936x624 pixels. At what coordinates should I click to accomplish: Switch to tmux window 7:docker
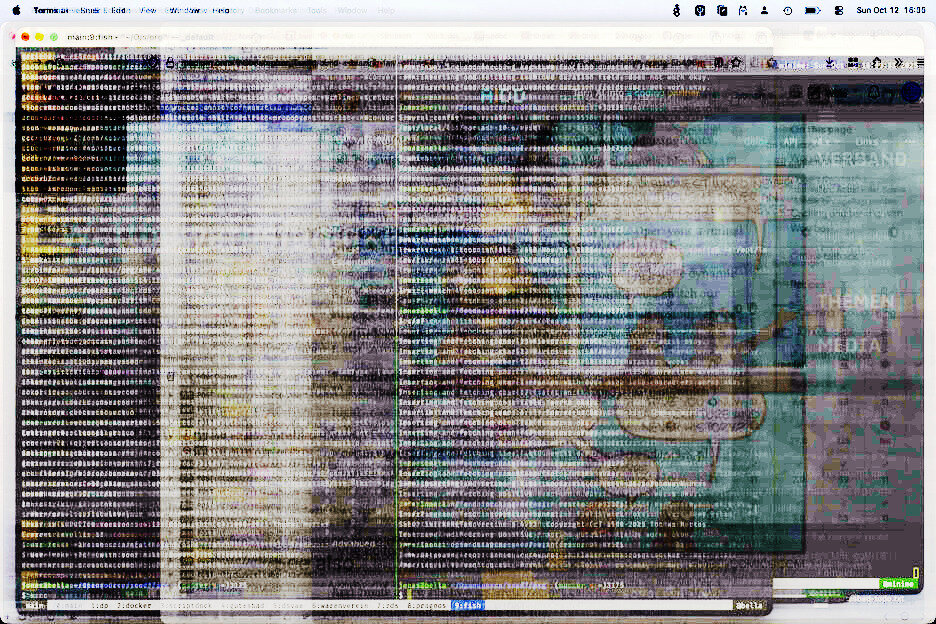pos(134,605)
